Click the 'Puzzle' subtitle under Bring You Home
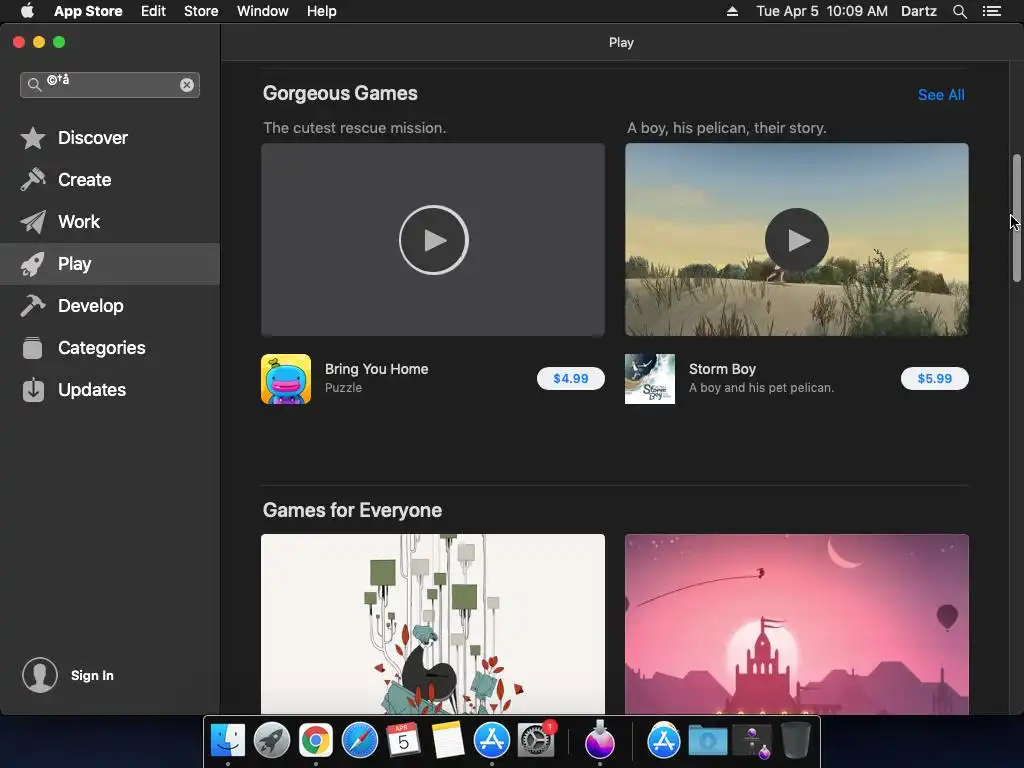Screen dimensions: 1024x768 coord(344,387)
